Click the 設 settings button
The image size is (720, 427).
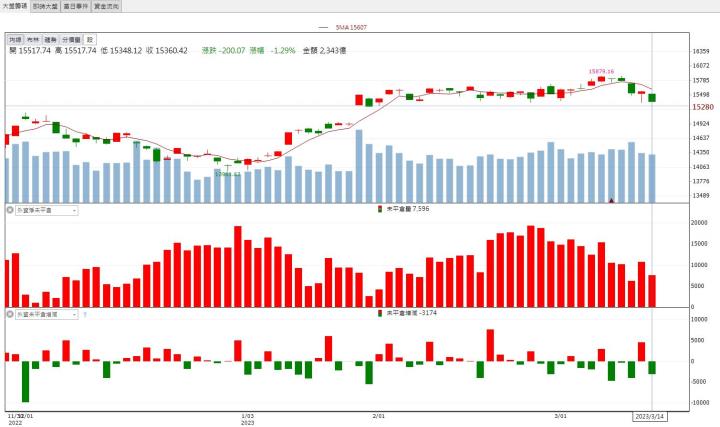tap(90, 40)
